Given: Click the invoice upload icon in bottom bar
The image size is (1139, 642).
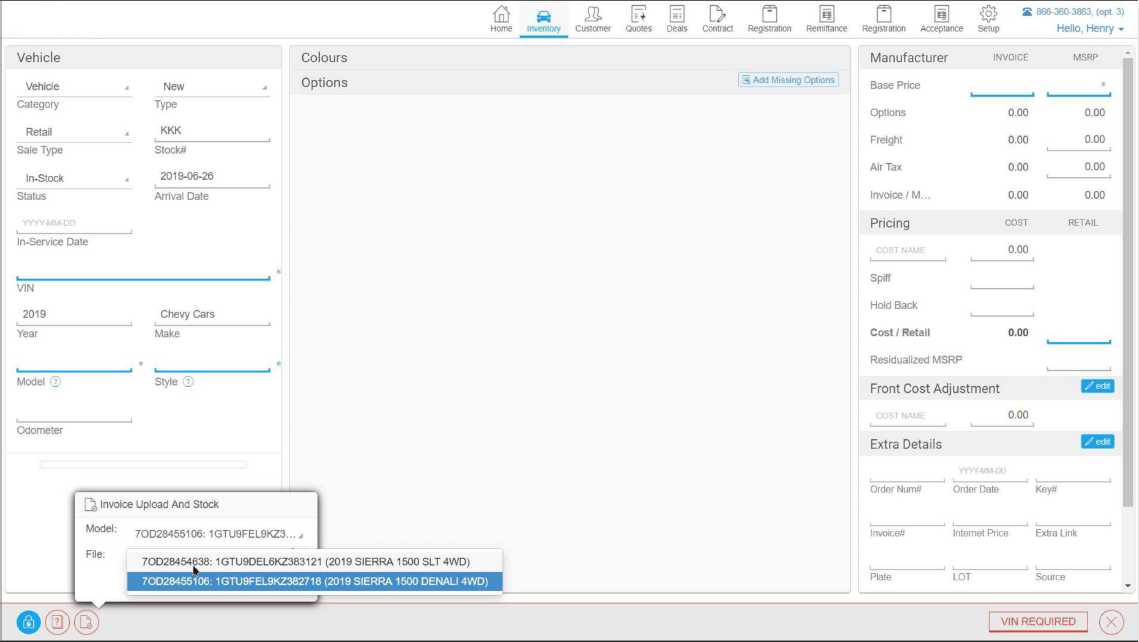Looking at the screenshot, I should [86, 622].
